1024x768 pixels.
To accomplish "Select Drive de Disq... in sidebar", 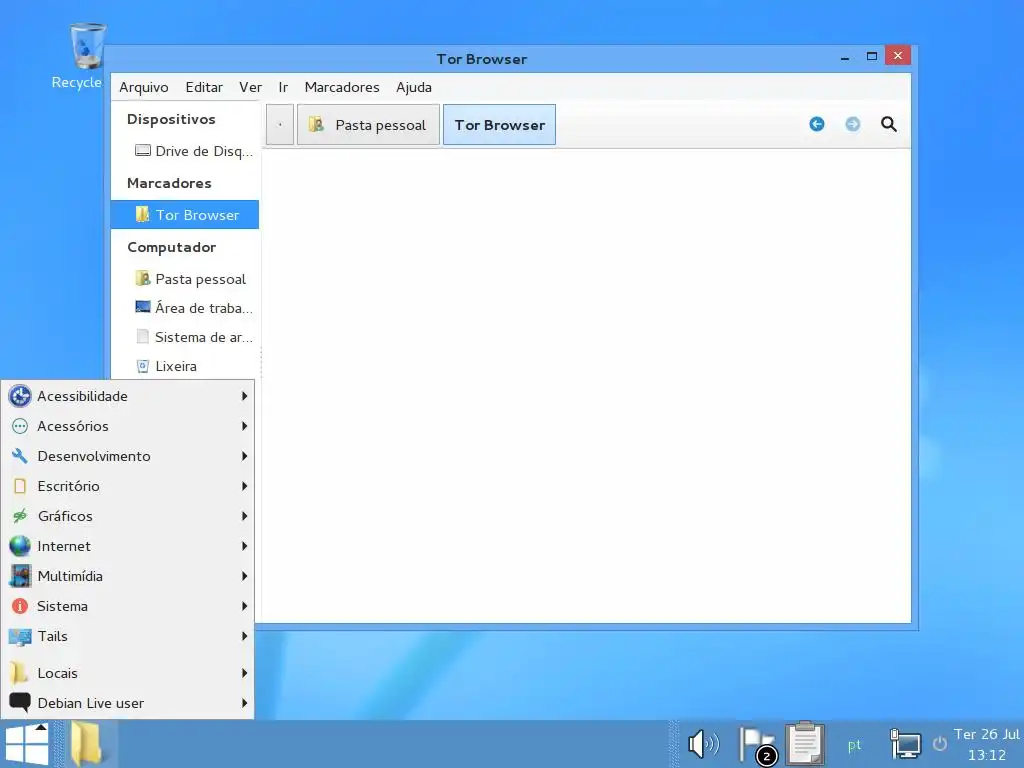I will pos(185,151).
